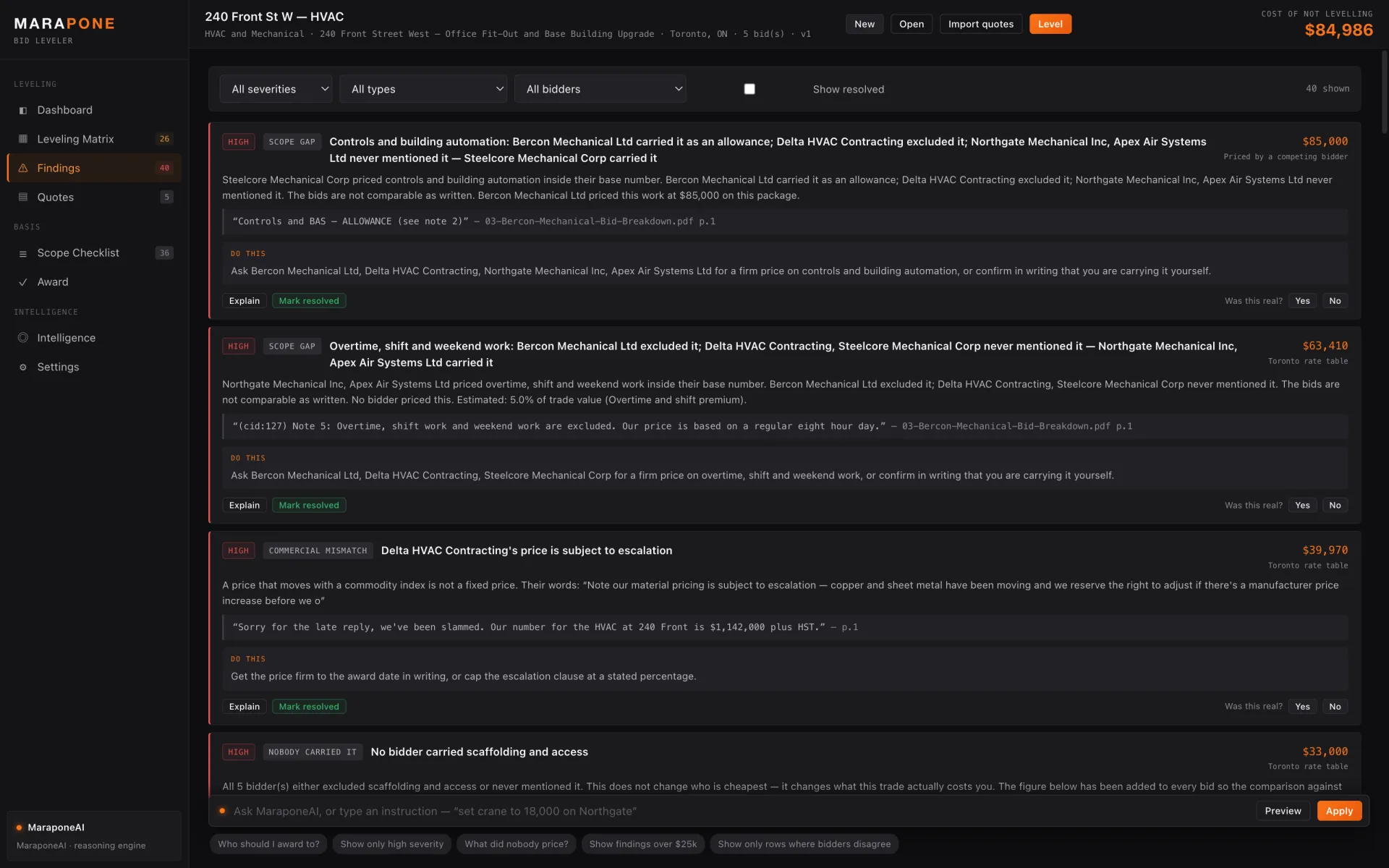Open the All bidders dropdown

pos(600,89)
